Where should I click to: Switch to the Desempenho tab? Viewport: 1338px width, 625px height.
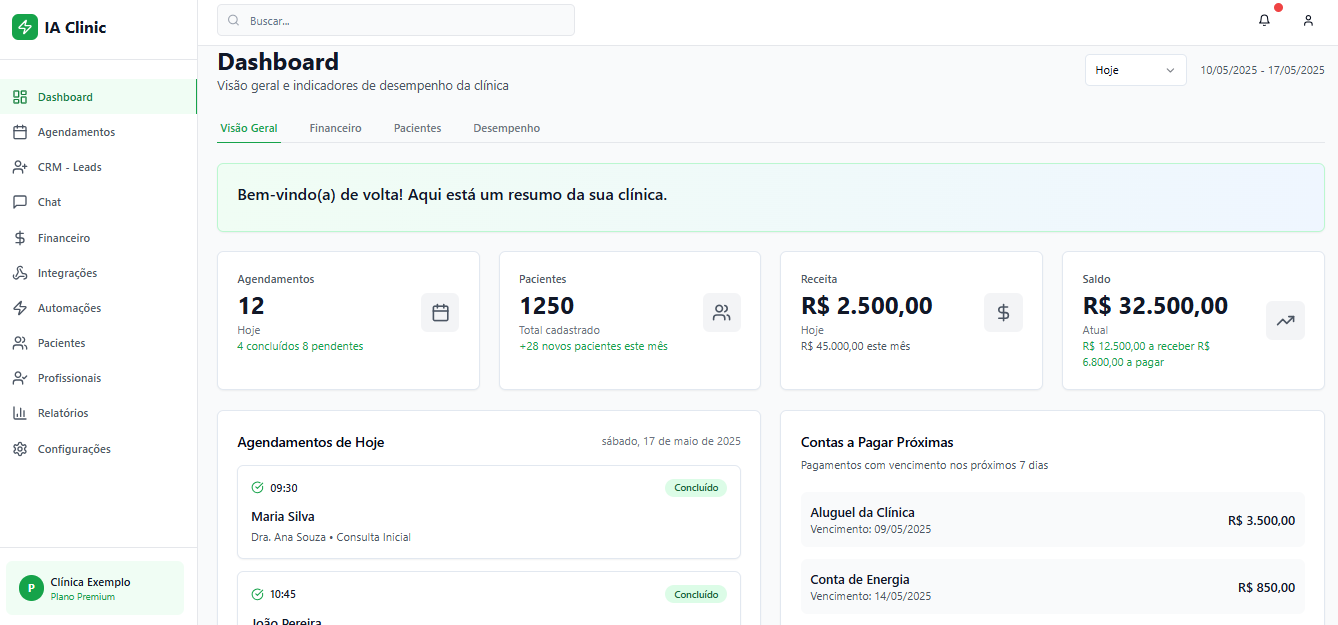pos(507,128)
